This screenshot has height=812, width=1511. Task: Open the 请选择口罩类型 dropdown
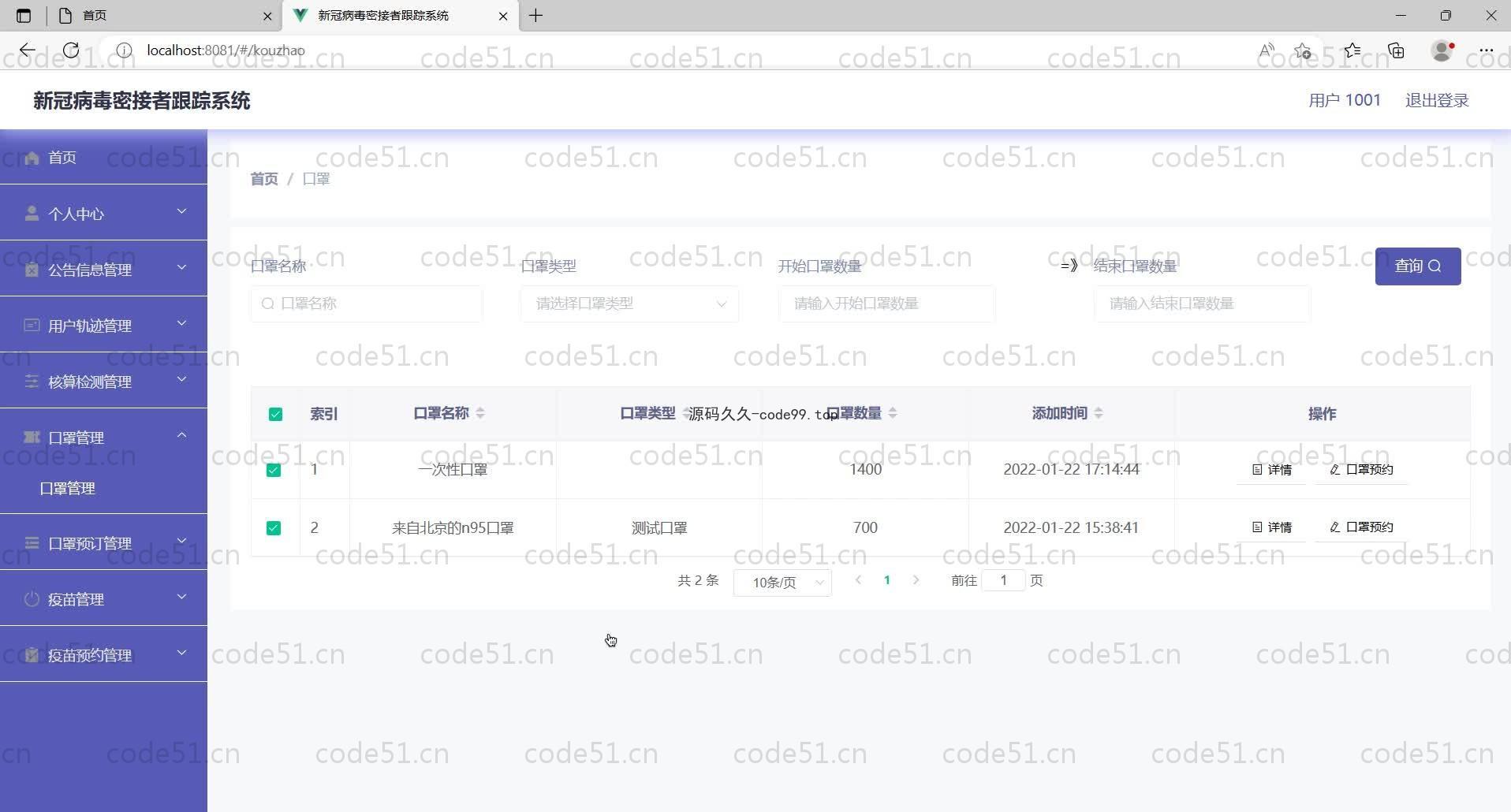click(629, 304)
